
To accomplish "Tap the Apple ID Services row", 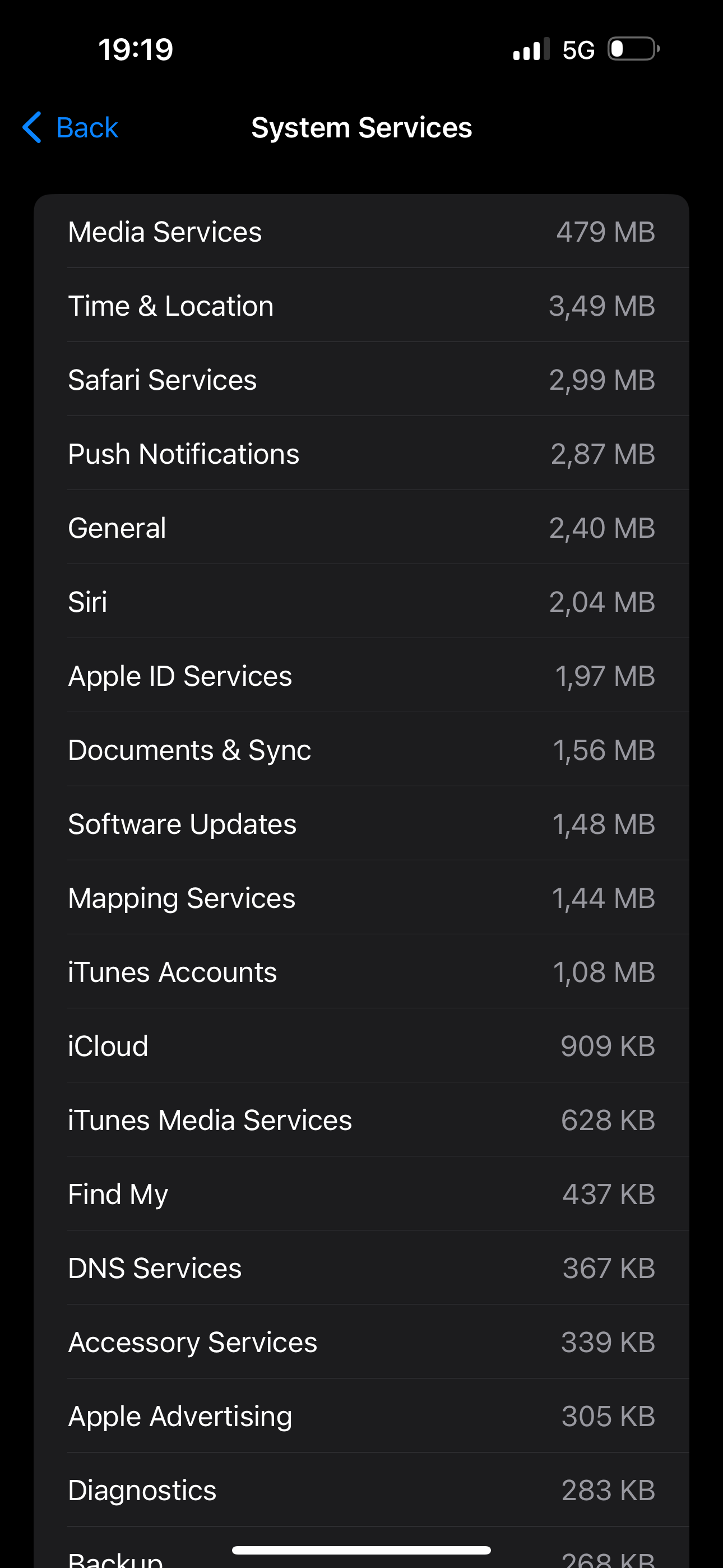I will click(x=361, y=676).
